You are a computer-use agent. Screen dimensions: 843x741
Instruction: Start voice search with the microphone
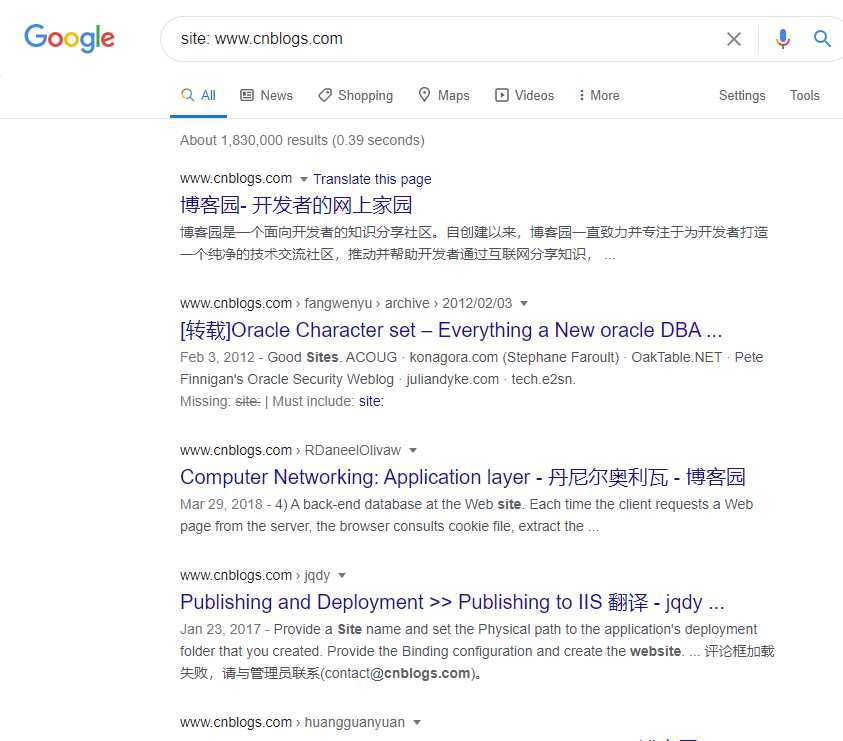point(783,39)
